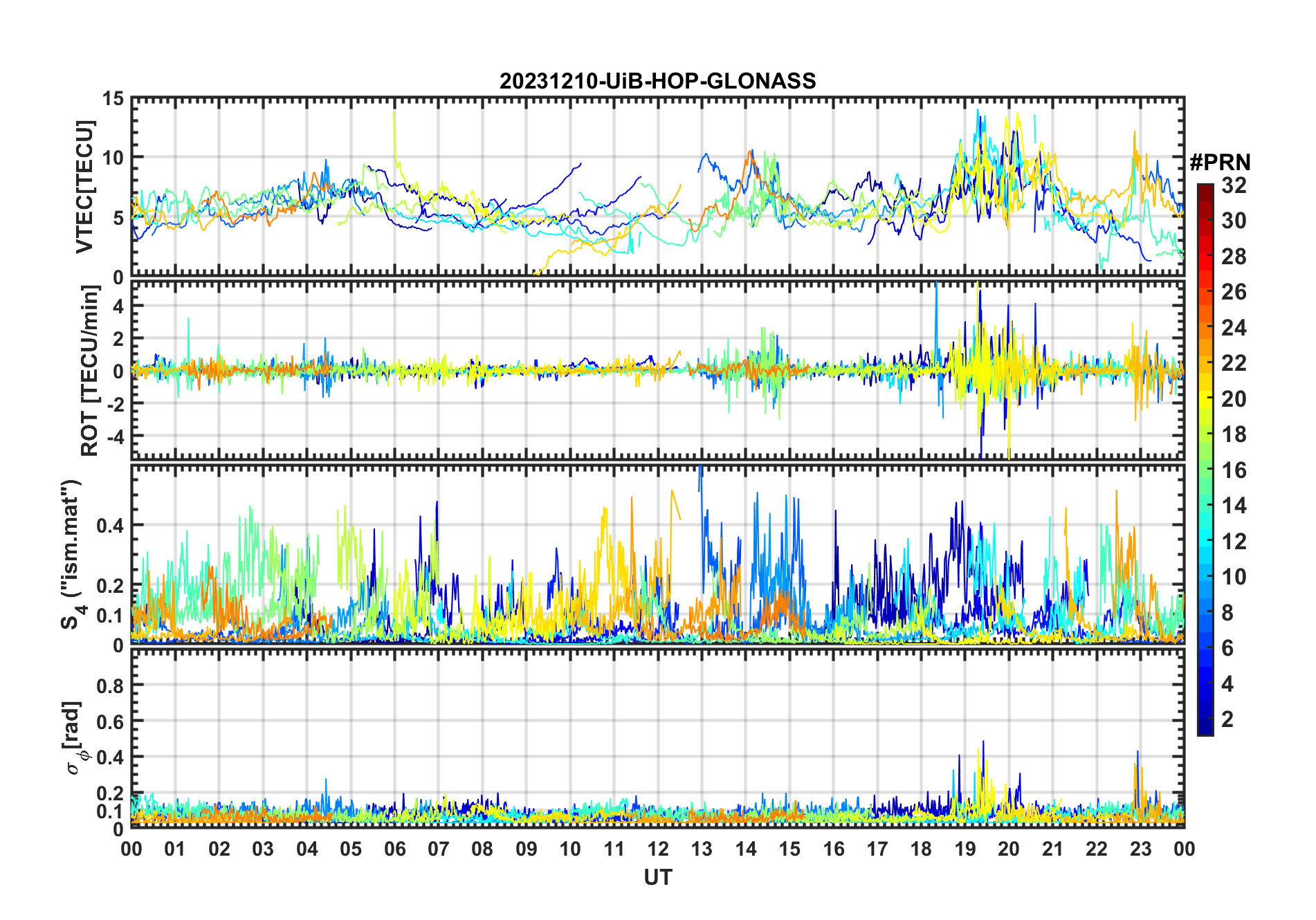1316x920 pixels.
Task: Click the S4 ("ism.mat") axis label
Action: coord(72,555)
